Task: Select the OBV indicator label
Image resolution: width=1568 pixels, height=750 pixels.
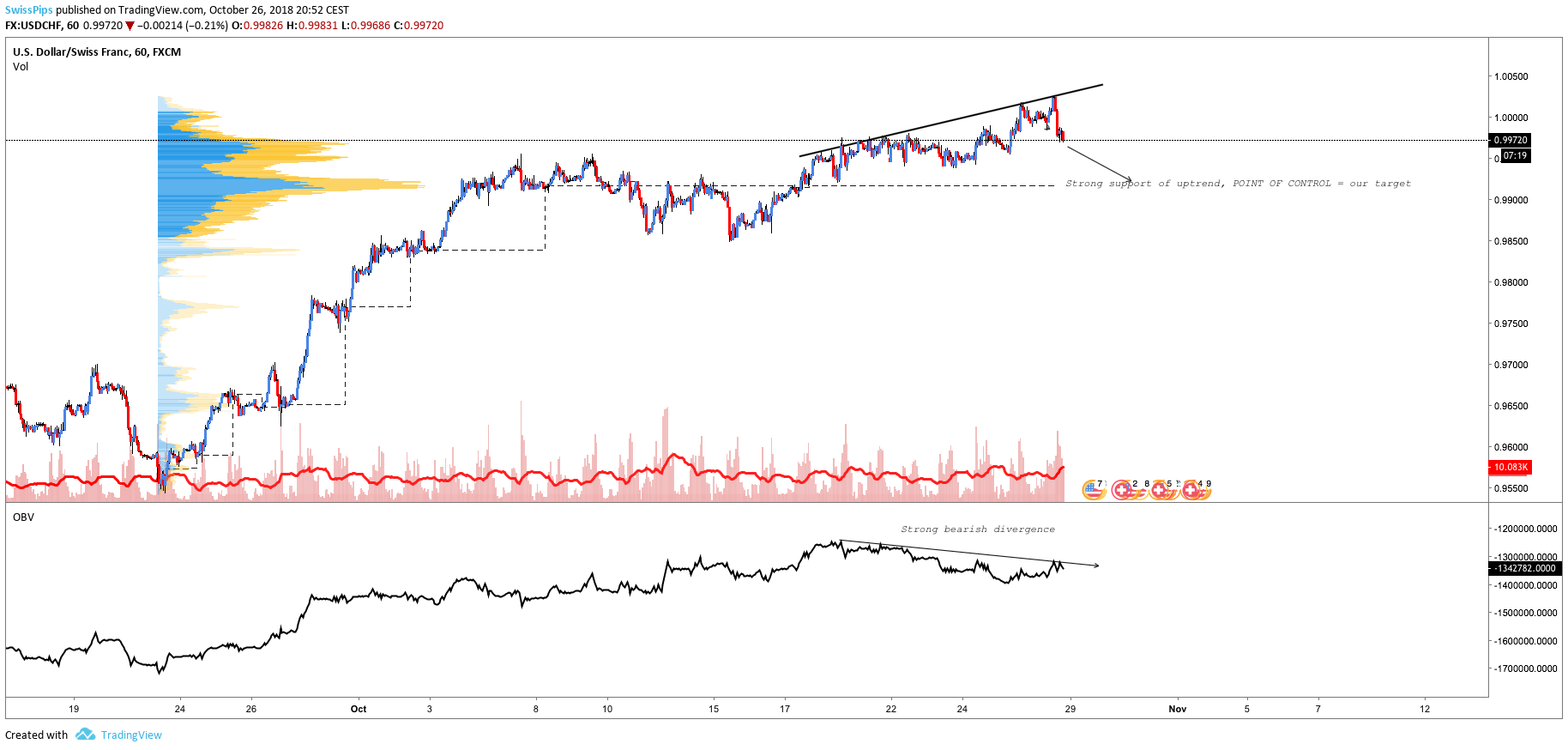Action: [x=23, y=517]
